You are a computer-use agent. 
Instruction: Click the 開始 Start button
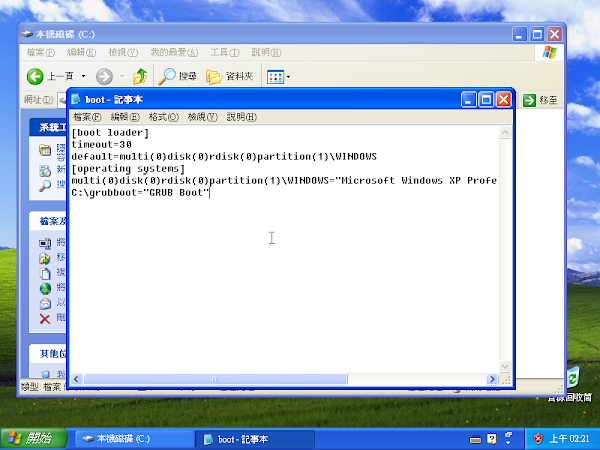tap(33, 439)
